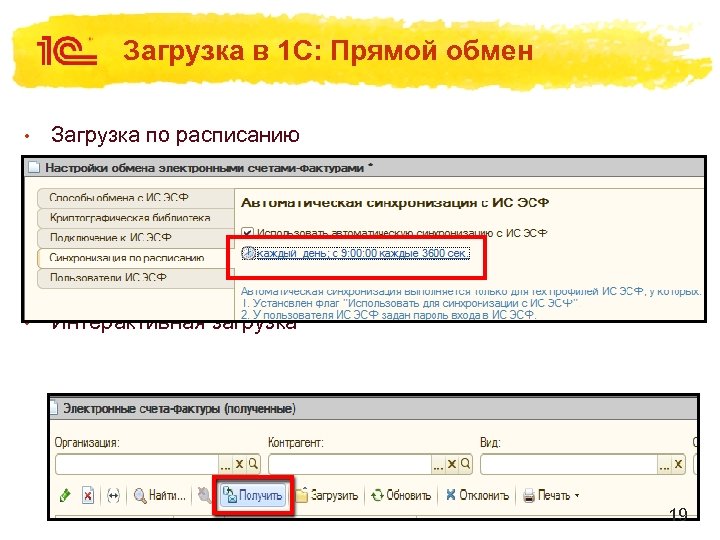
Task: Open the Организация selection list with the ... button
Action: (225, 465)
